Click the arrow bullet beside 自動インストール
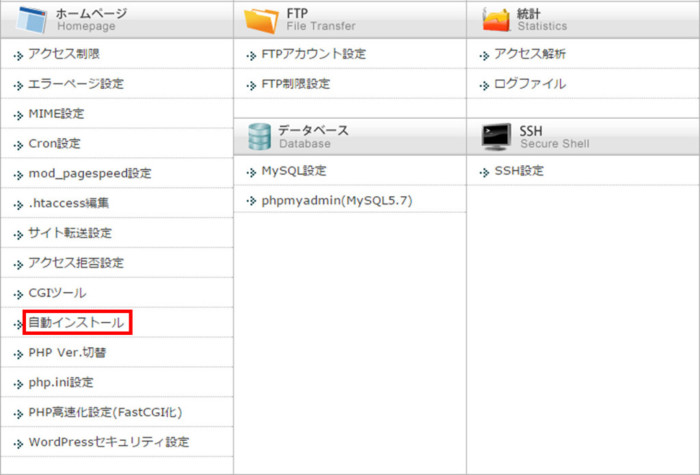Image resolution: width=700 pixels, height=475 pixels. coord(18,325)
